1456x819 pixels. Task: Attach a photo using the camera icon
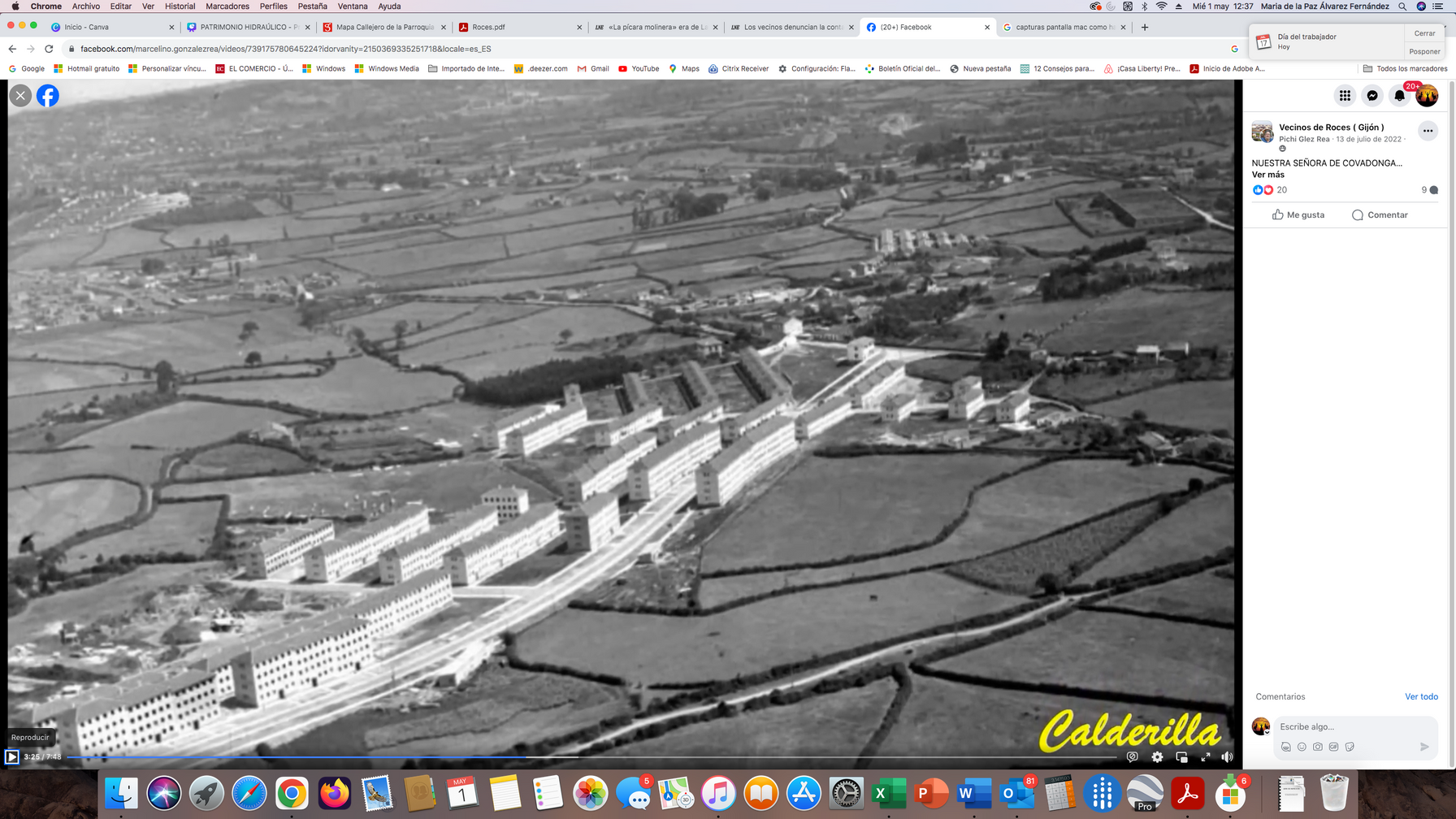[x=1317, y=747]
